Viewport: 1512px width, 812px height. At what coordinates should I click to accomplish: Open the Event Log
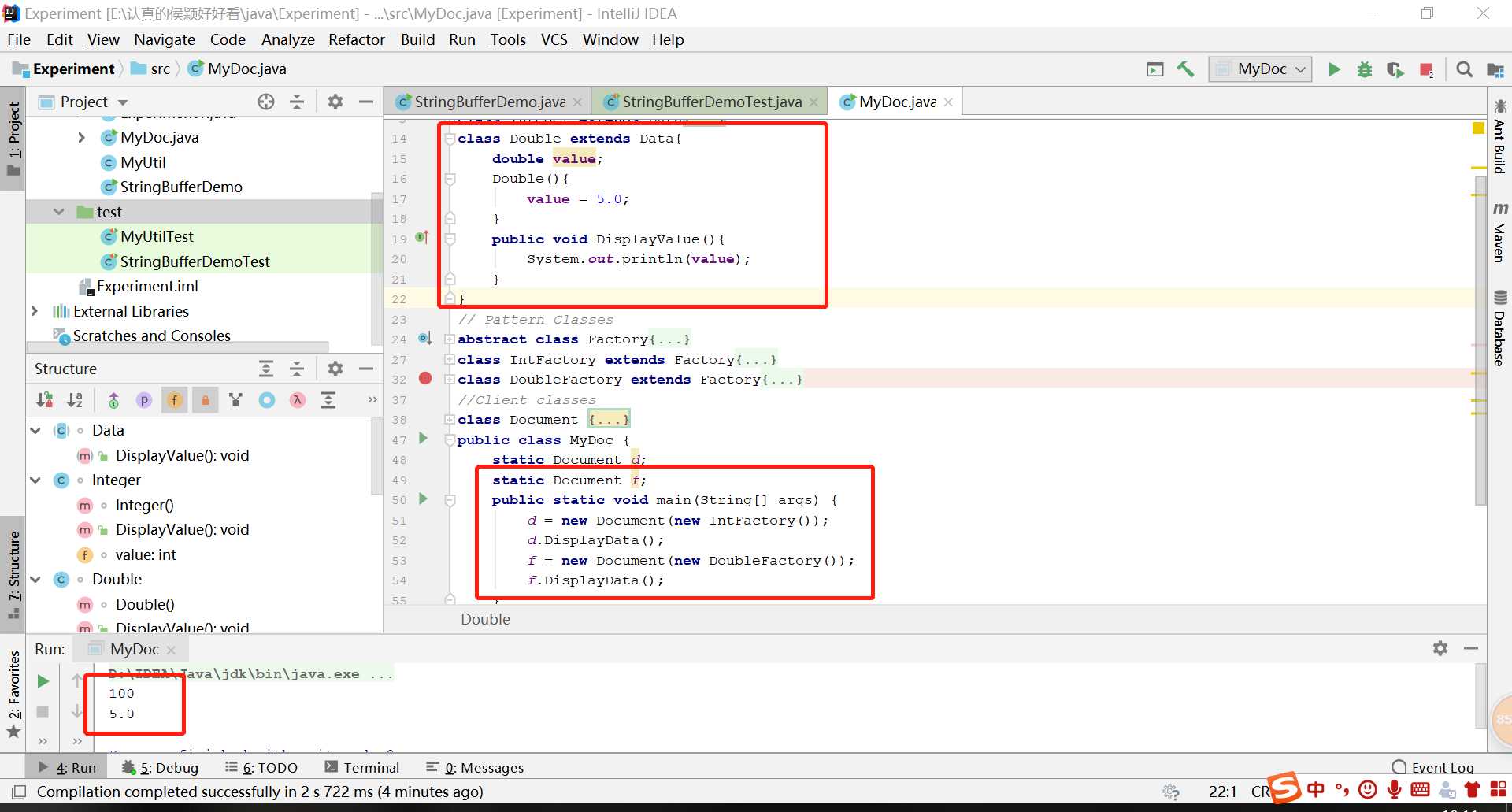(1433, 768)
